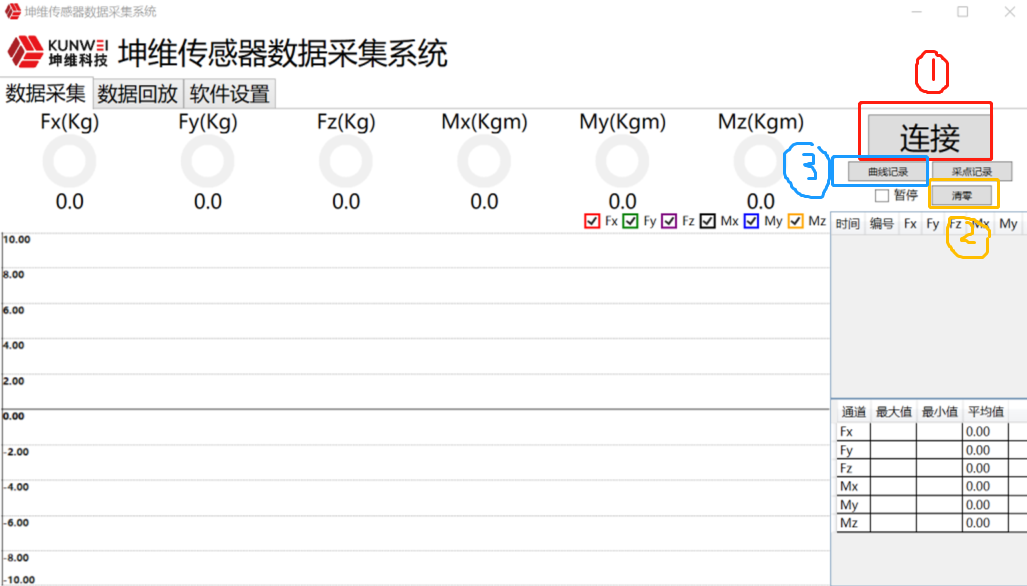This screenshot has height=586, width=1027.
Task: Uncheck the Fy curve checkbox
Action: pyautogui.click(x=630, y=221)
